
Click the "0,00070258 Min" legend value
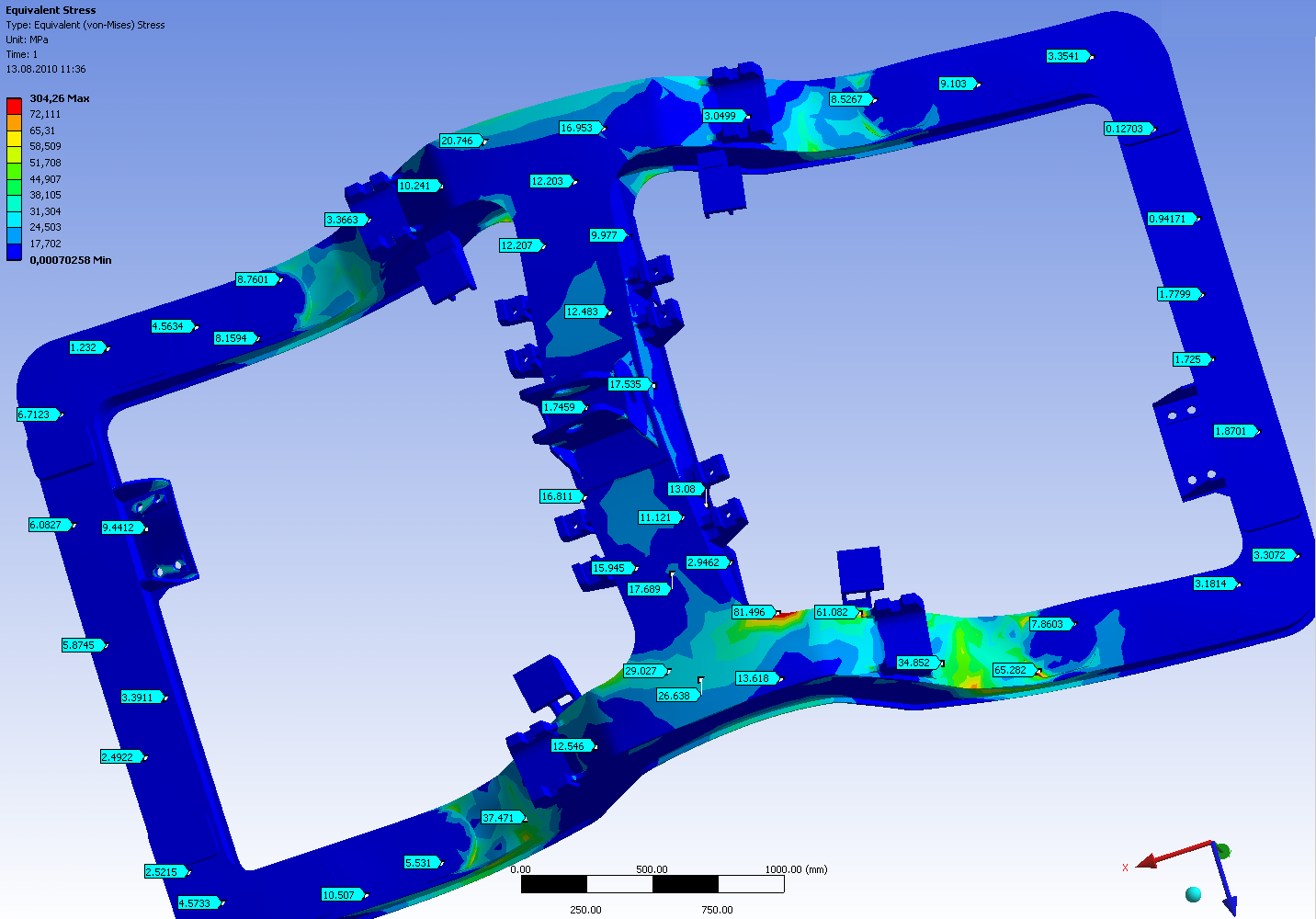point(71,260)
